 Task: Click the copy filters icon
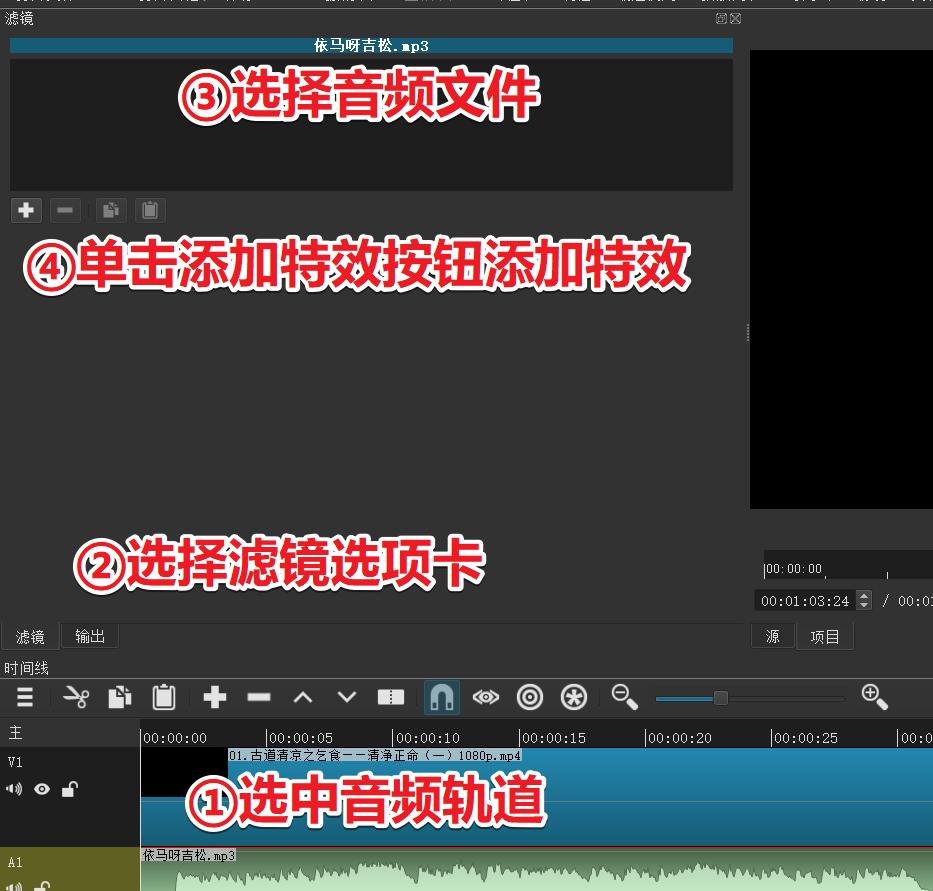[110, 210]
